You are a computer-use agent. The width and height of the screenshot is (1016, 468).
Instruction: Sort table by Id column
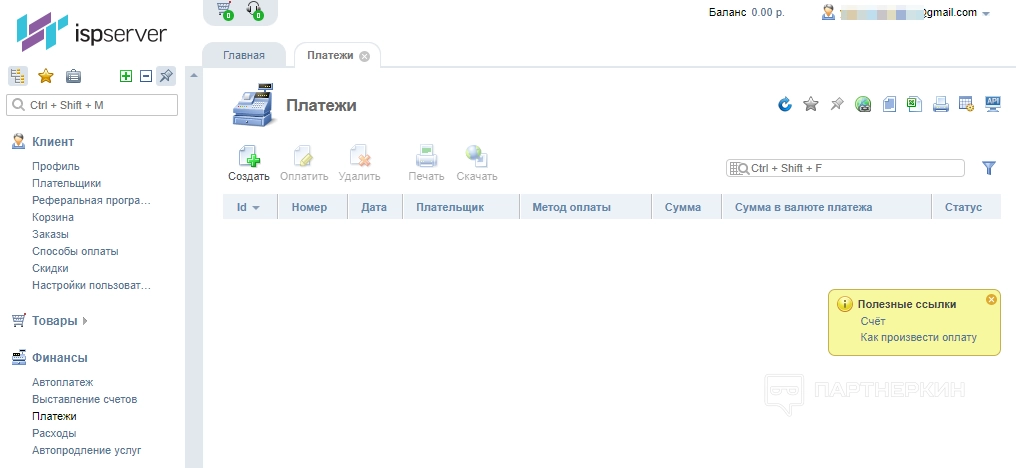pos(249,207)
